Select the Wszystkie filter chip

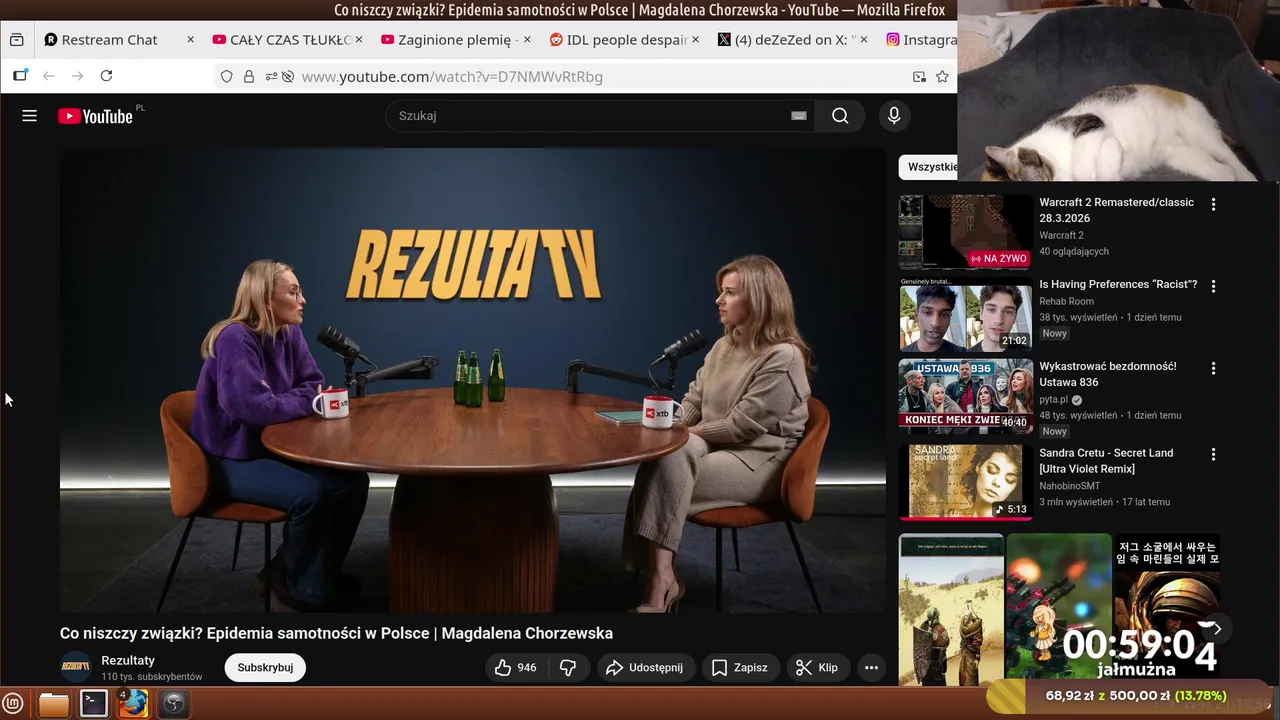[x=929, y=167]
